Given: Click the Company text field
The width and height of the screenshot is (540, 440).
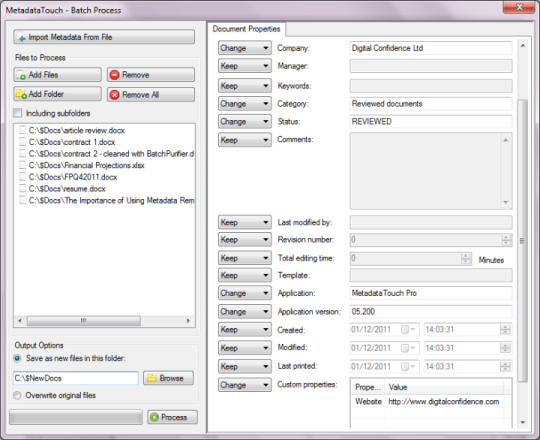Looking at the screenshot, I should 431,48.
